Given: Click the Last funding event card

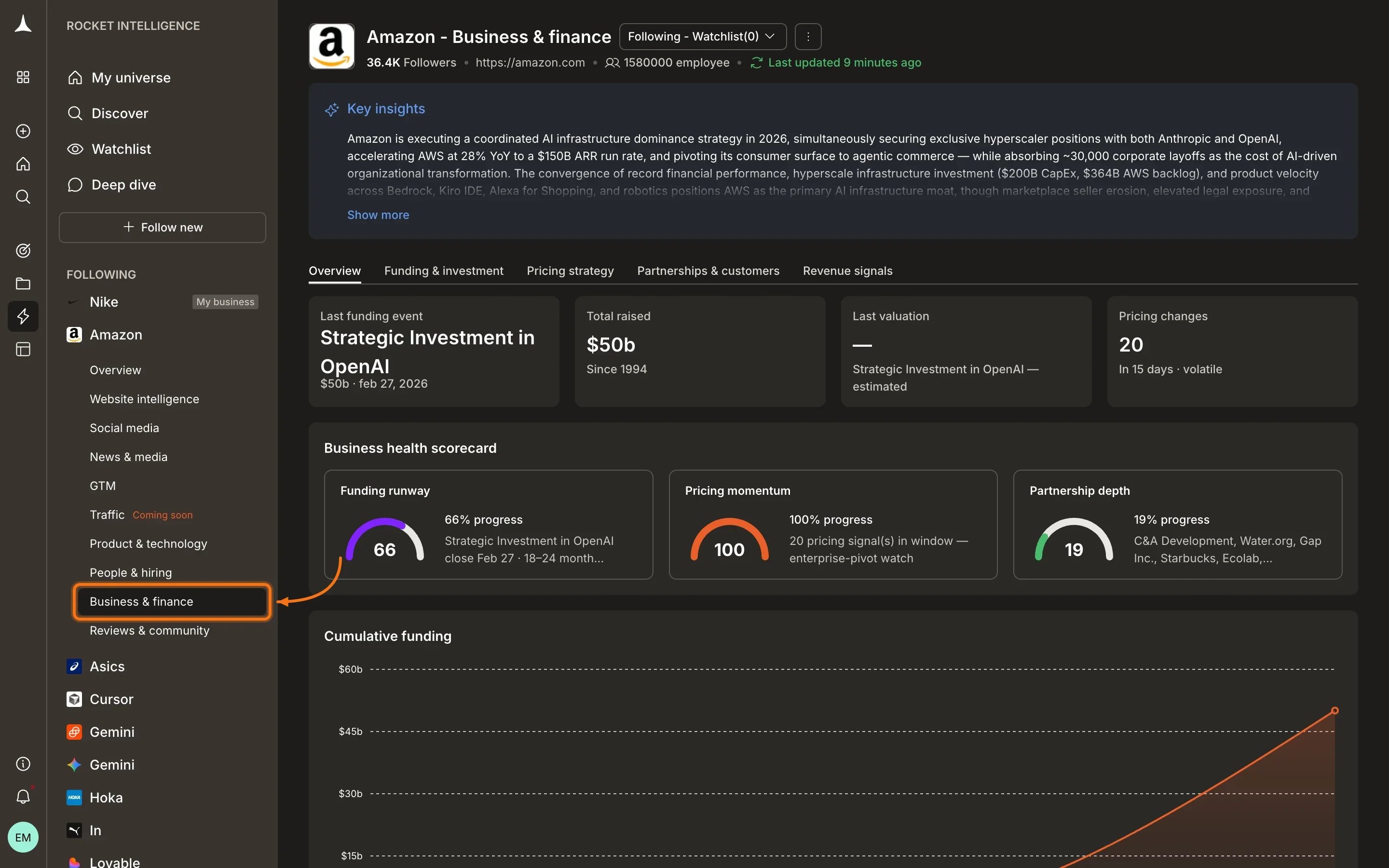Looking at the screenshot, I should click(x=434, y=352).
